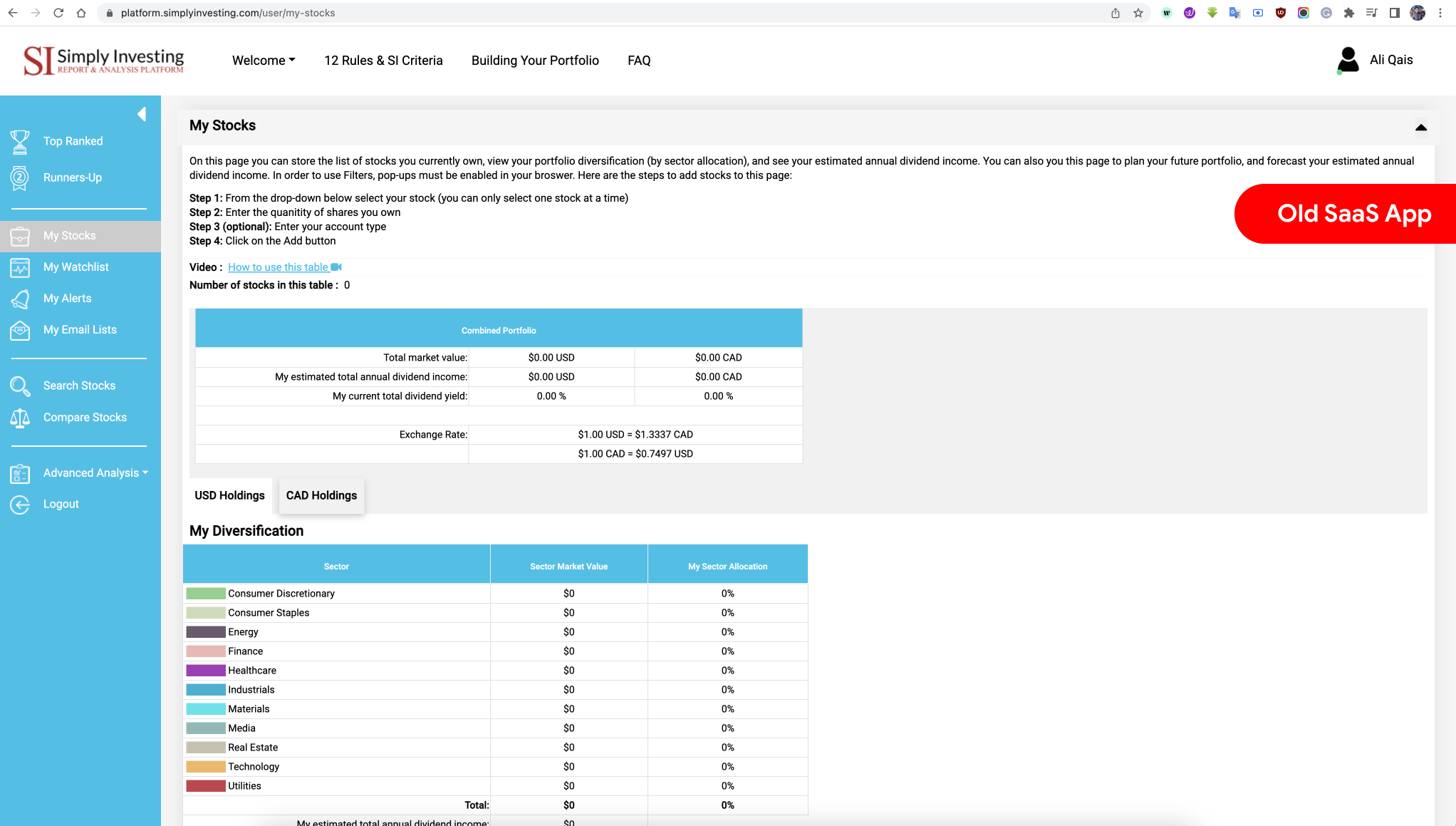Collapse the left sidebar with arrow

click(142, 114)
